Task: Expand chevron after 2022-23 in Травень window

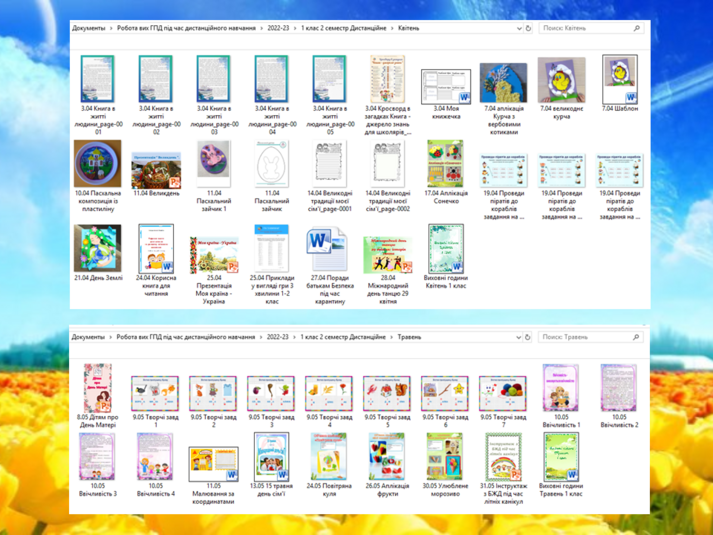Action: point(295,337)
